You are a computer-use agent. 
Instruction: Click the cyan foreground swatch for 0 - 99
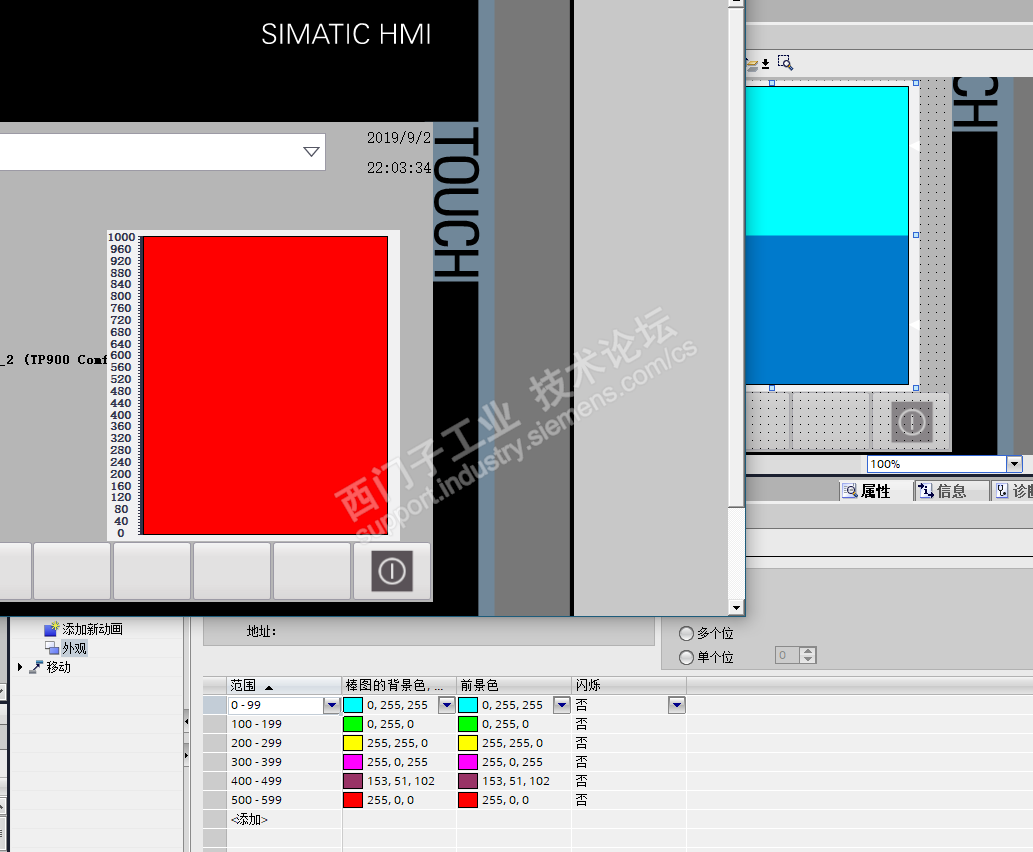click(x=468, y=705)
